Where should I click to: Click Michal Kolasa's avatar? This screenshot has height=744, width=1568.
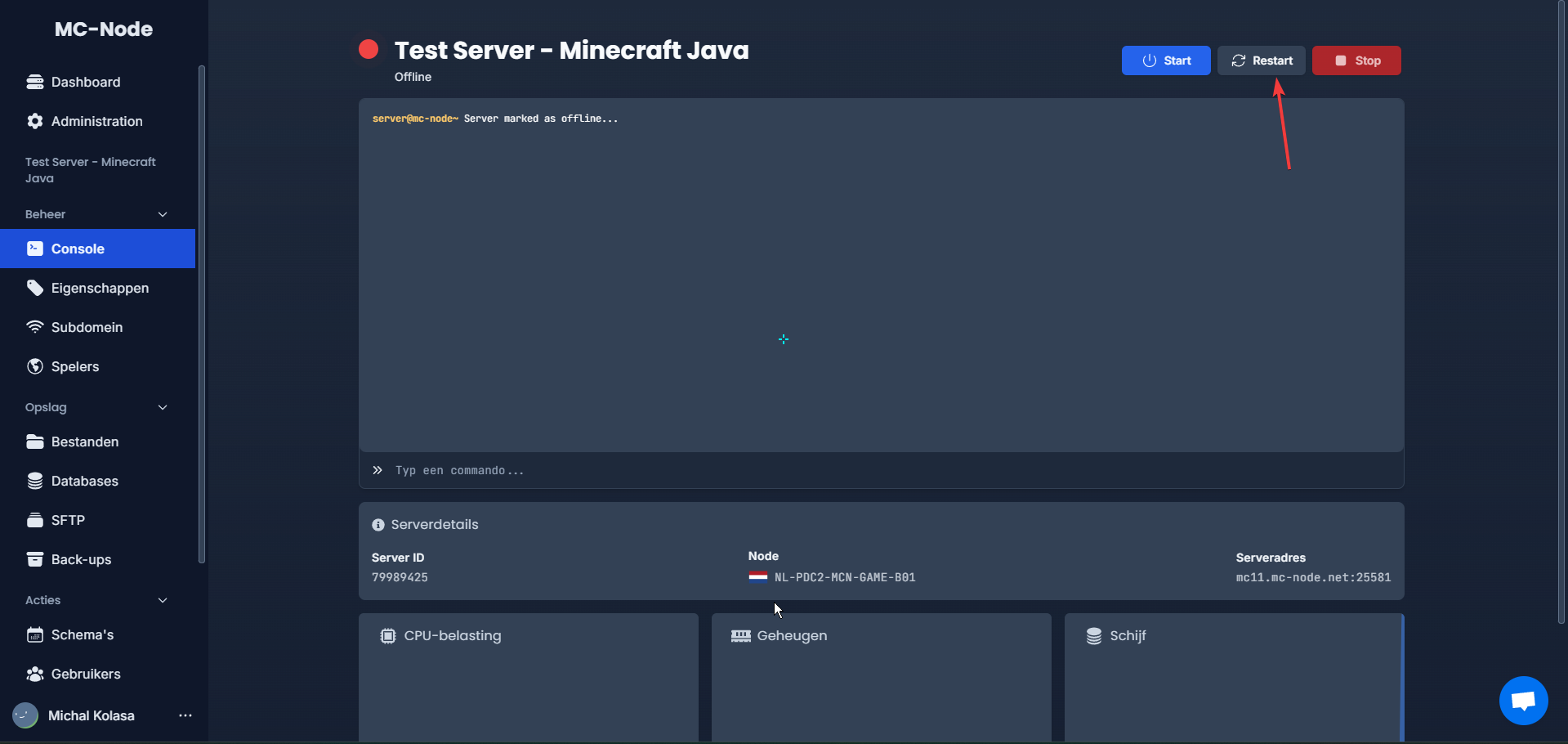pos(25,715)
